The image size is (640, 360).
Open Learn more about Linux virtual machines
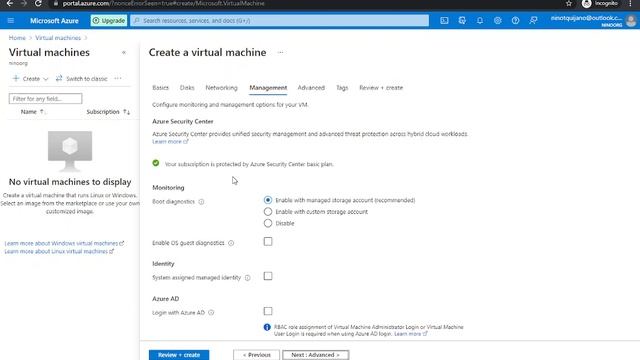click(59, 251)
